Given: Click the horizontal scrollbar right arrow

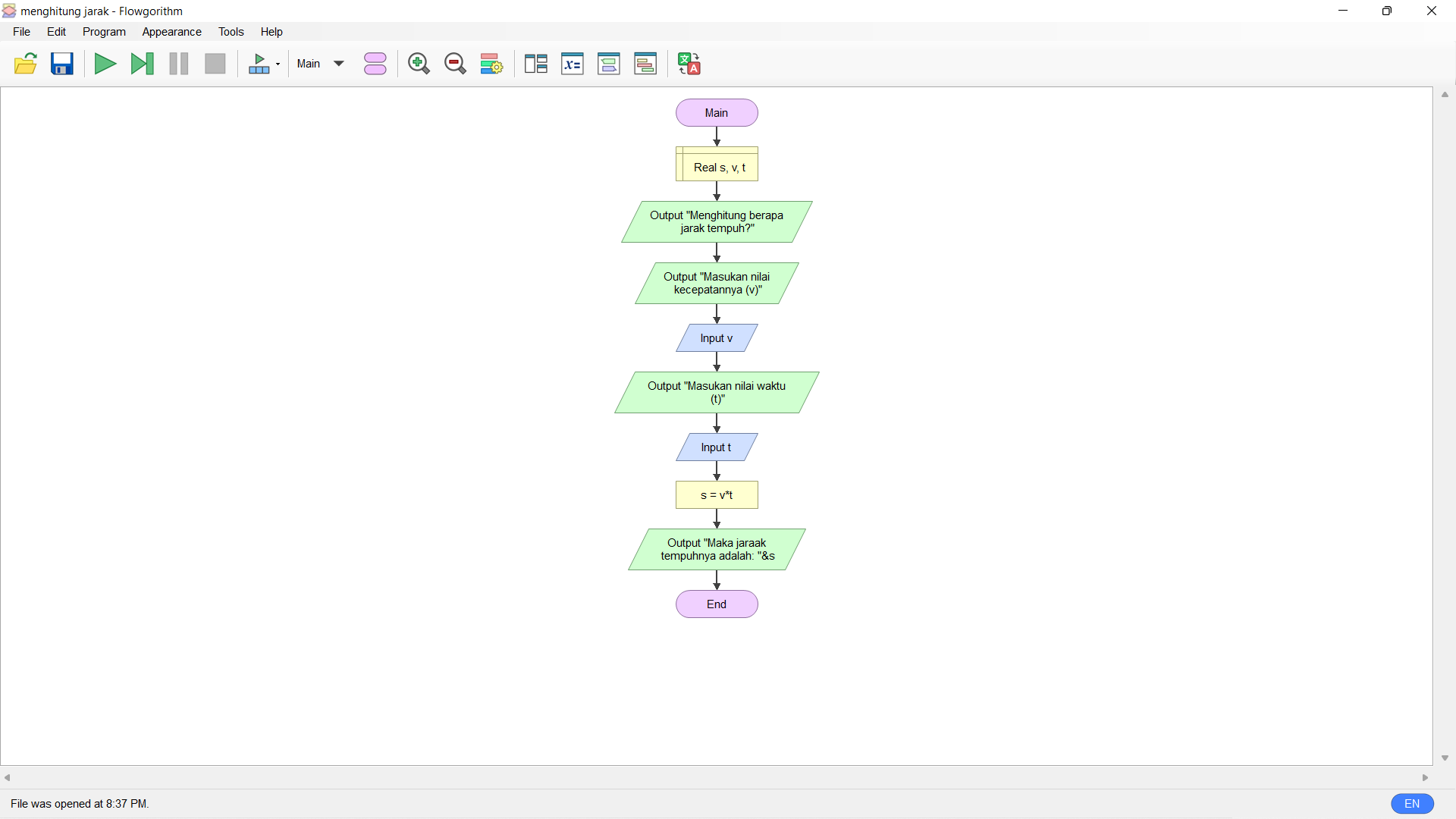Looking at the screenshot, I should [x=1426, y=777].
